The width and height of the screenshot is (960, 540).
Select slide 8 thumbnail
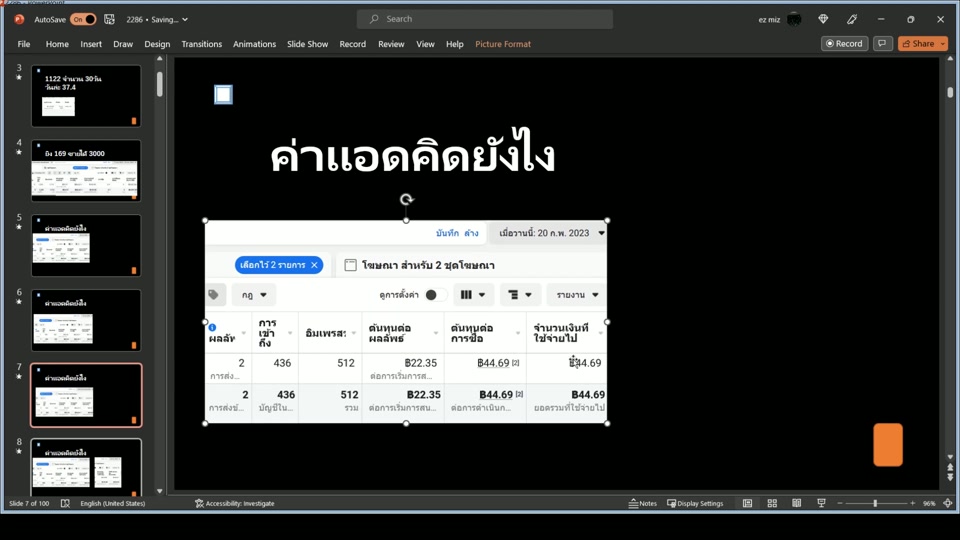[x=86, y=467]
